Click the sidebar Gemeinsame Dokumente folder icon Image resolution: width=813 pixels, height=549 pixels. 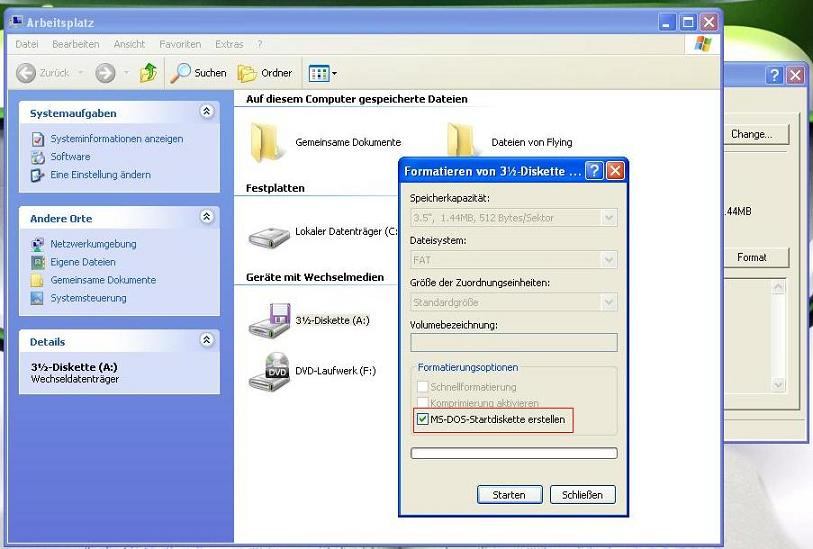[37, 280]
